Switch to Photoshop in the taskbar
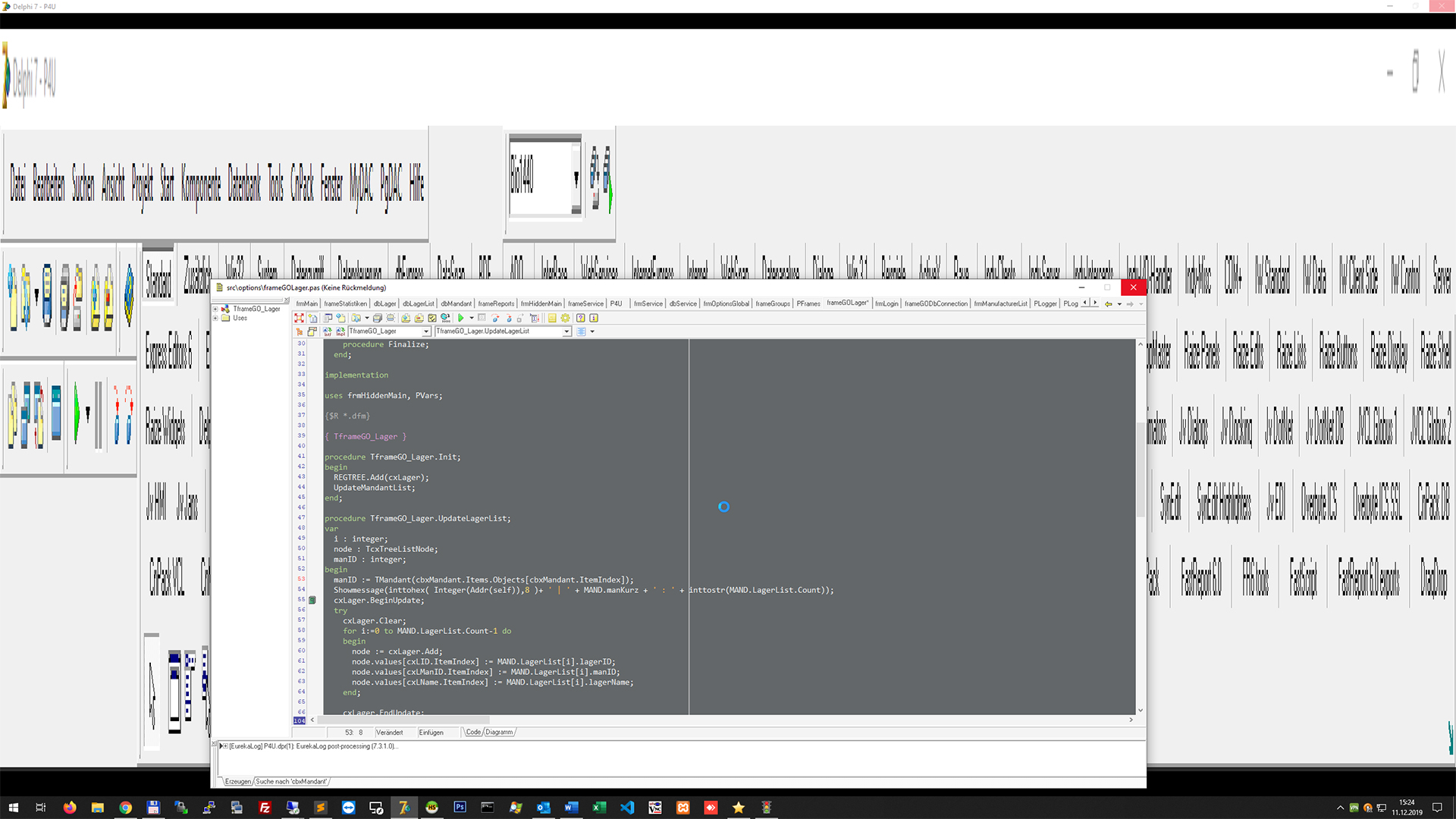Image resolution: width=1456 pixels, height=819 pixels. [x=460, y=808]
